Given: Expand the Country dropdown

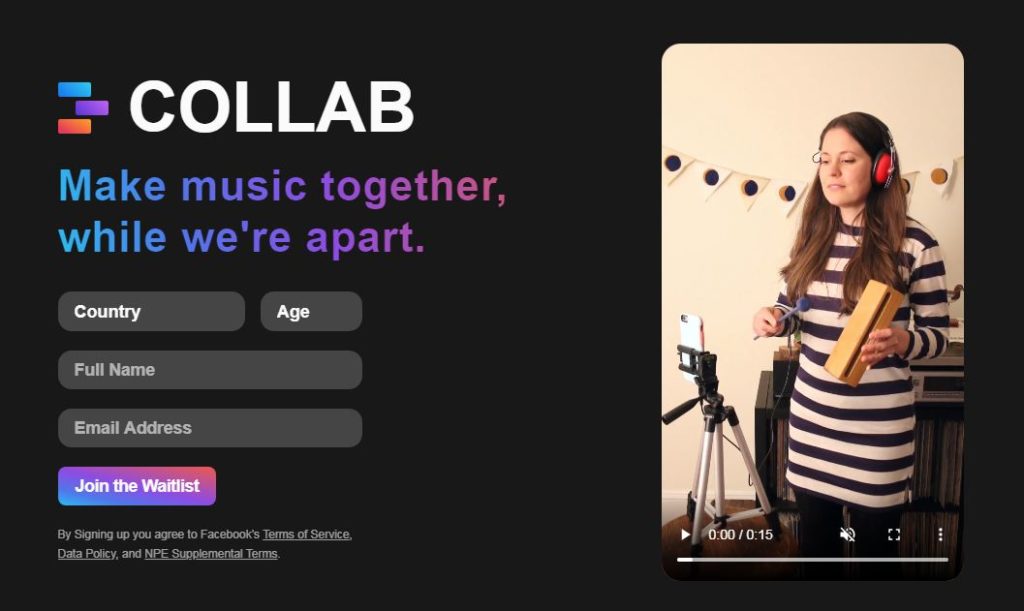Looking at the screenshot, I should tap(152, 311).
